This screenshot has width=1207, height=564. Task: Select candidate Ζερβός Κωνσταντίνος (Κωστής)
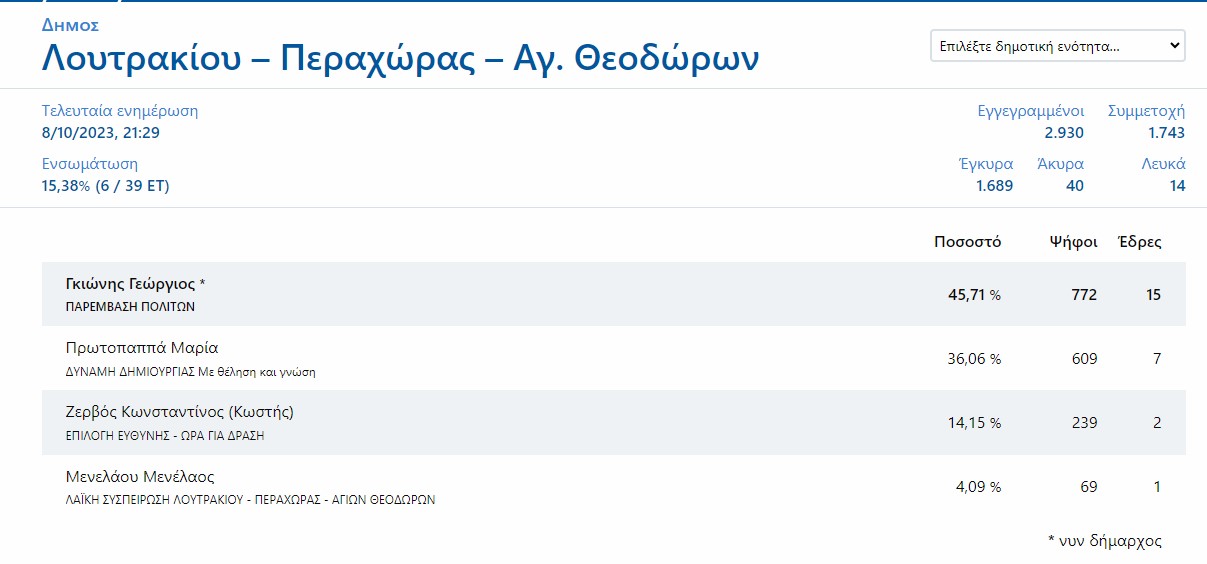pyautogui.click(x=178, y=412)
